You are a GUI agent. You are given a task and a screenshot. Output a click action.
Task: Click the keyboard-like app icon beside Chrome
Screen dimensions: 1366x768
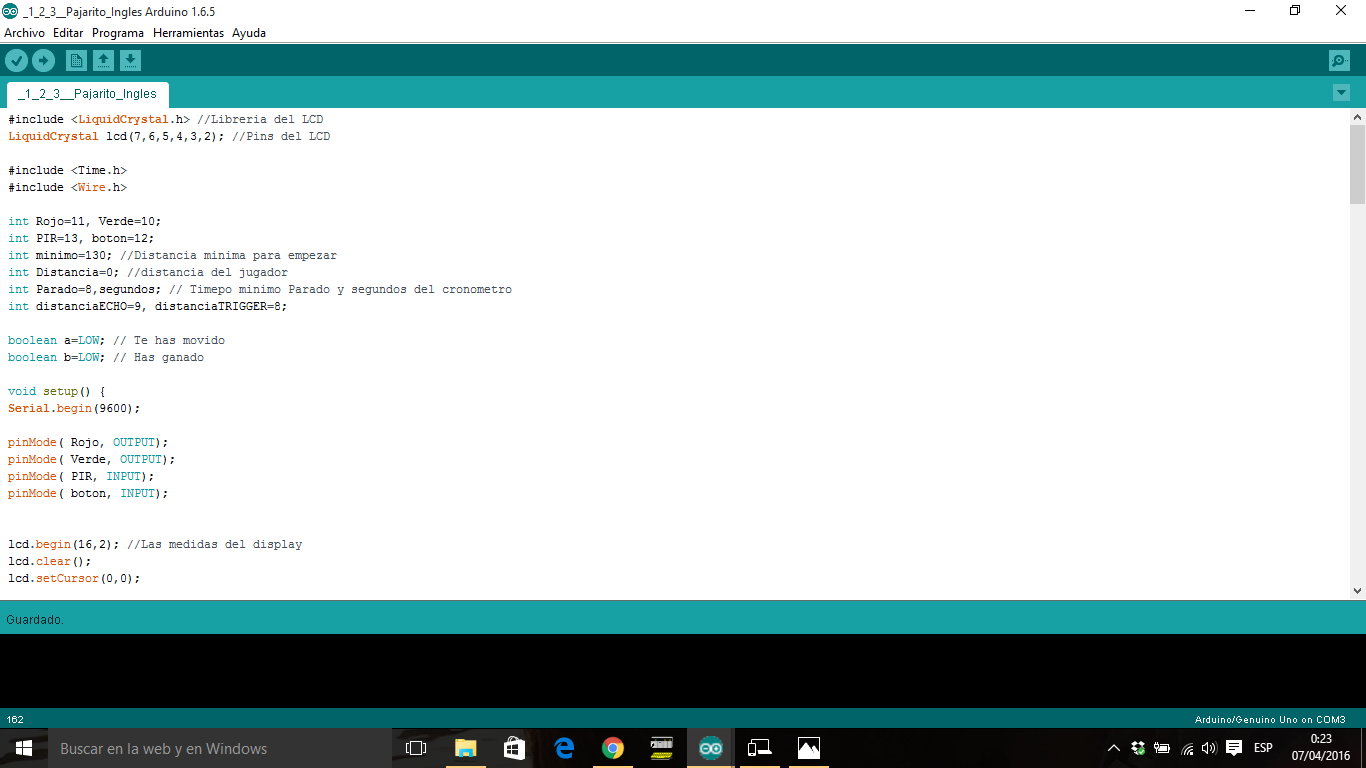point(662,748)
